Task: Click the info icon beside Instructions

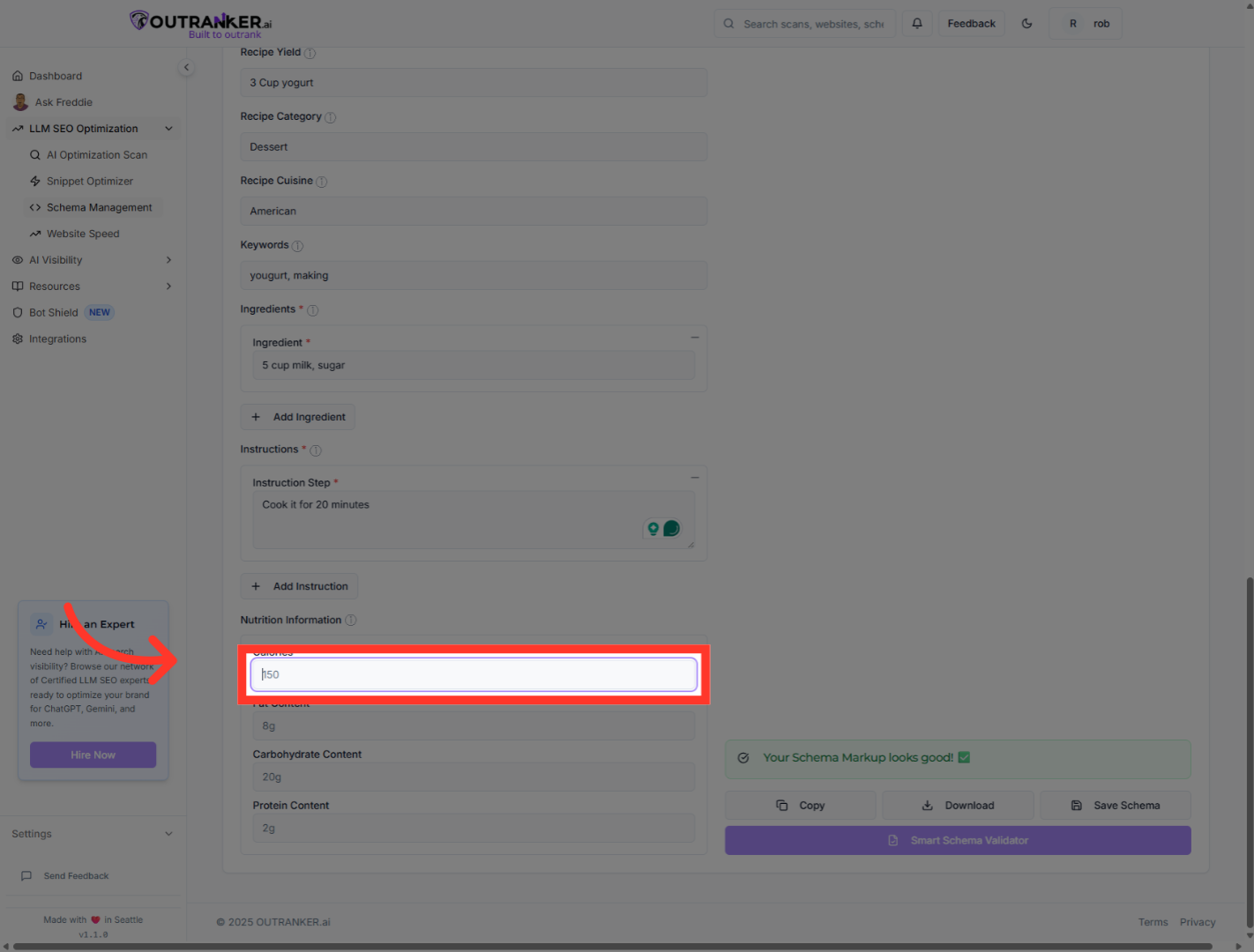Action: tap(316, 450)
